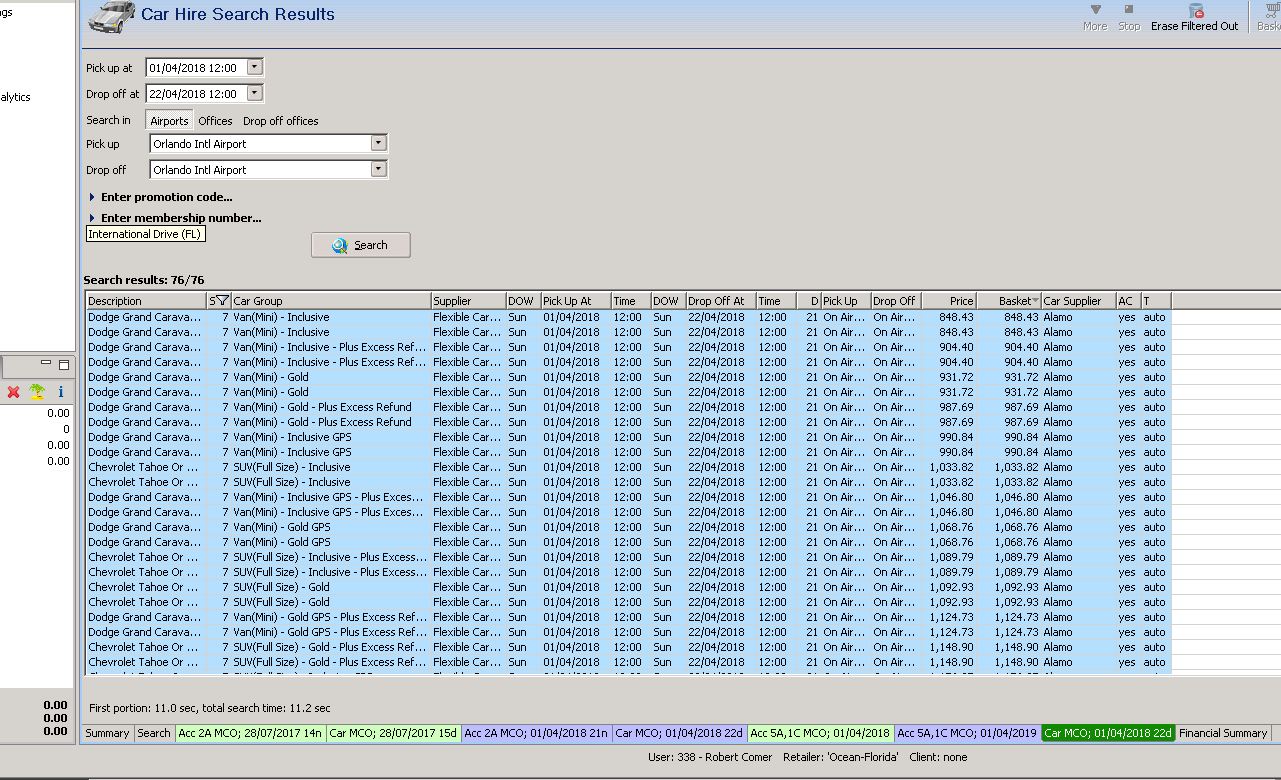The image size is (1281, 780).
Task: Click the Erase Filtered Out toolbar icon
Action: pos(1195,10)
